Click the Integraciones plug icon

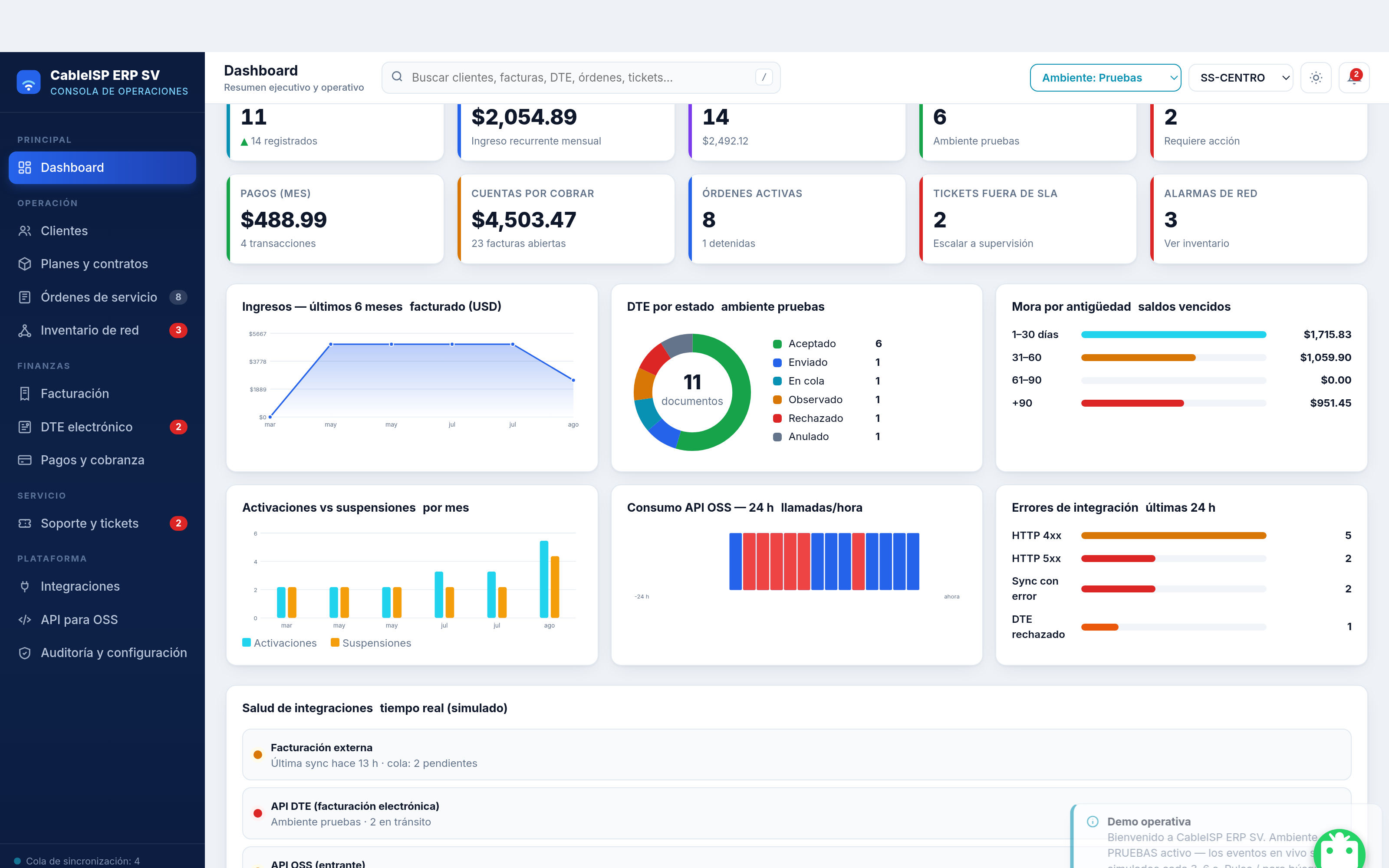[25, 587]
